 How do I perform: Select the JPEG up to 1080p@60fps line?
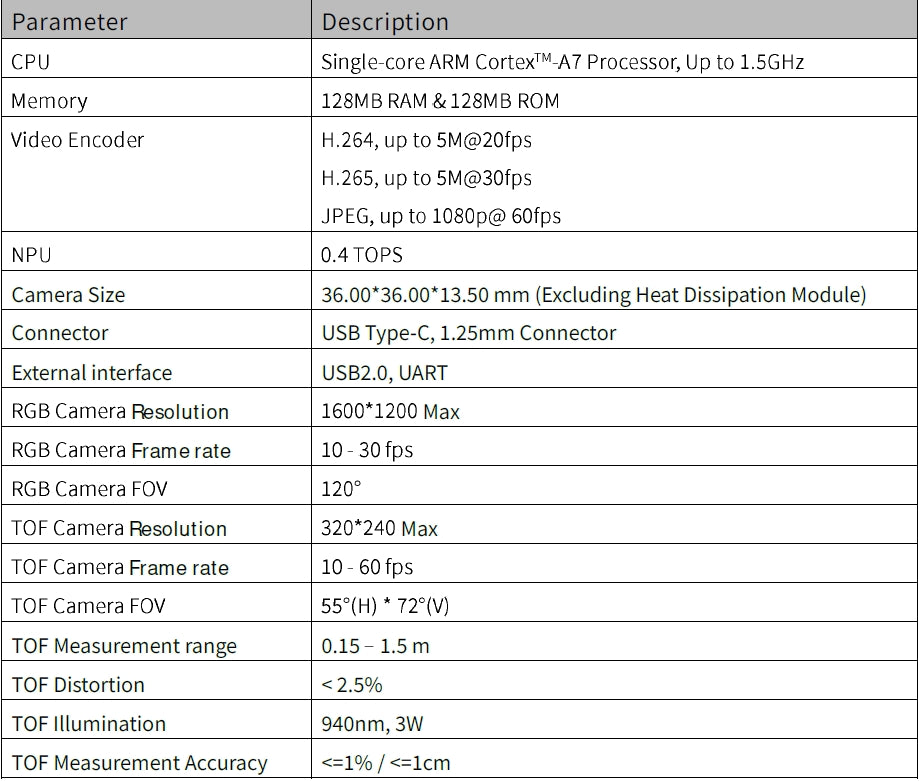click(x=440, y=216)
